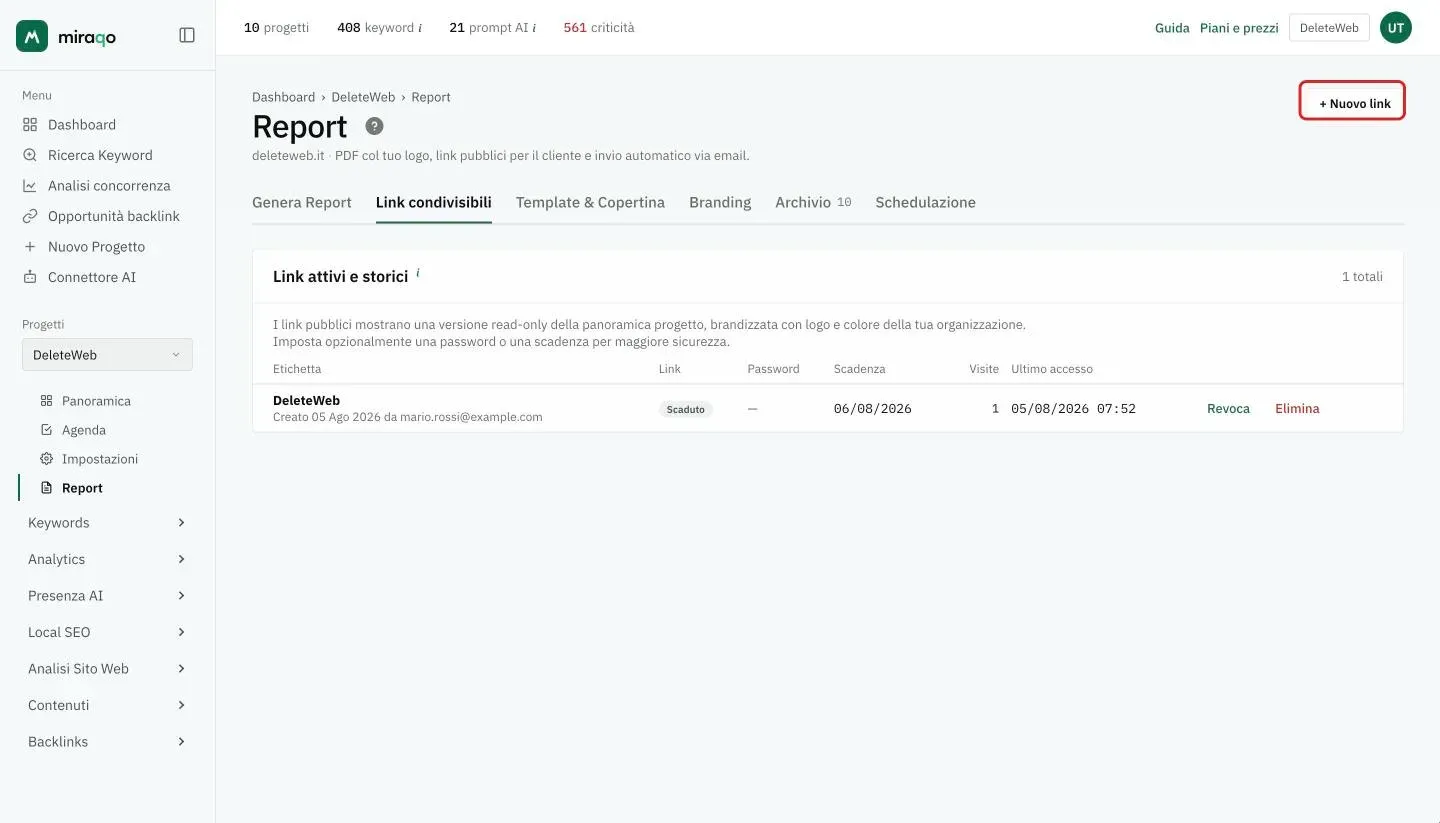Screen dimensions: 1440x823
Task: Click the info icon next to prompt AI
Action: pyautogui.click(x=534, y=28)
